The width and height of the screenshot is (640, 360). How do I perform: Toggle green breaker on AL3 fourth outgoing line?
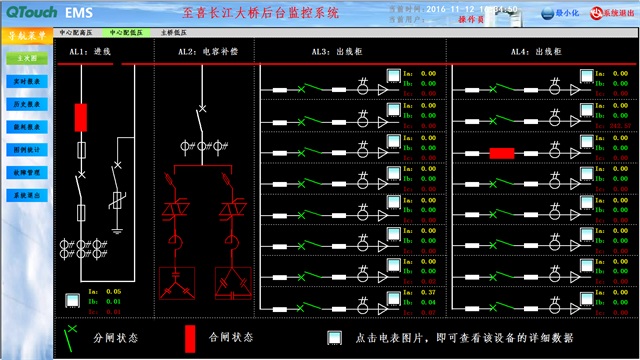(311, 182)
